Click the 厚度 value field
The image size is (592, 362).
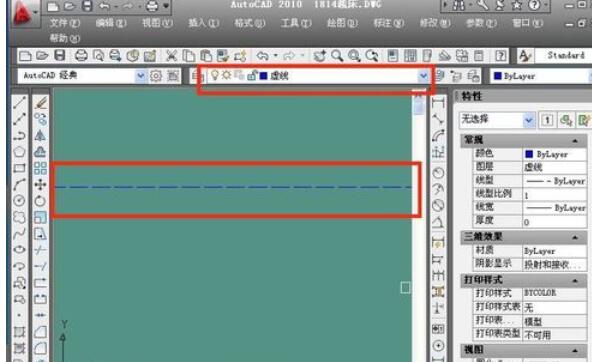coord(554,222)
